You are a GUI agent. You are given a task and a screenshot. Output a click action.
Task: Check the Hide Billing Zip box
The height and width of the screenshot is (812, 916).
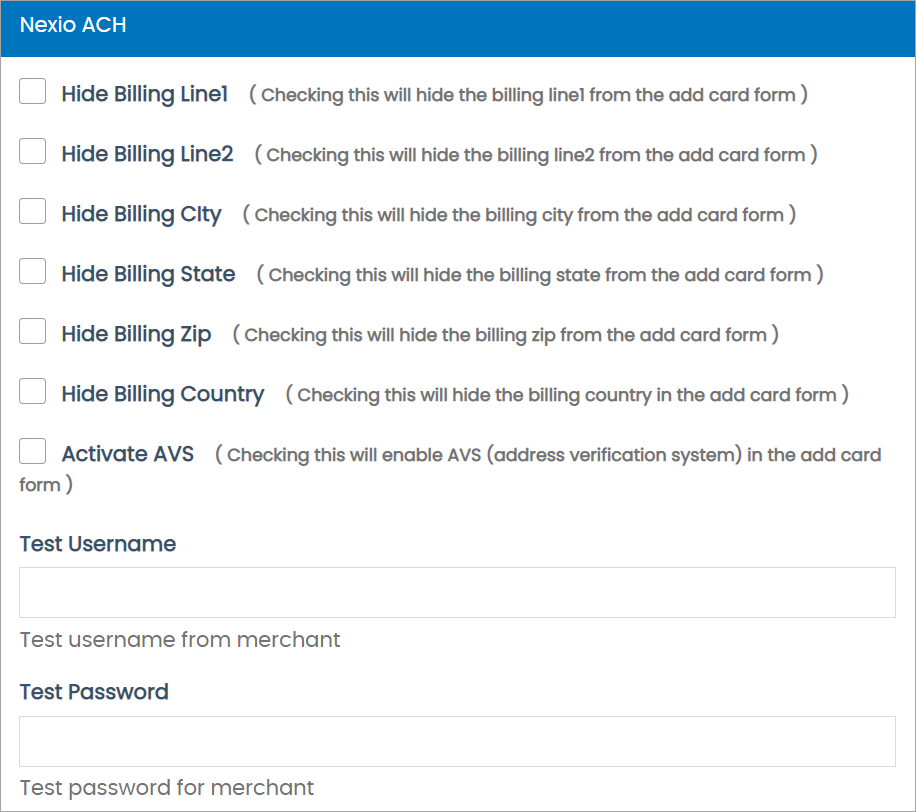(31, 331)
